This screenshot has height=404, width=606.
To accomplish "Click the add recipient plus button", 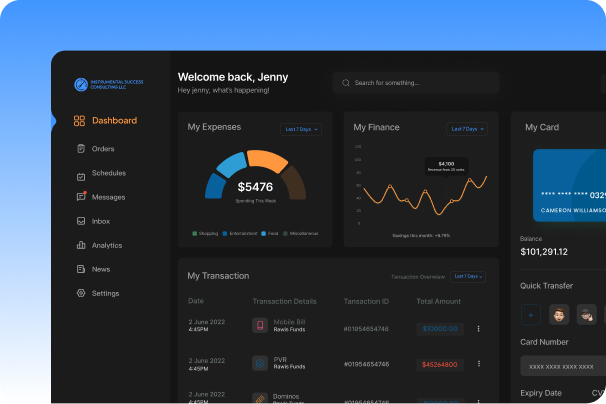I will pyautogui.click(x=530, y=314).
